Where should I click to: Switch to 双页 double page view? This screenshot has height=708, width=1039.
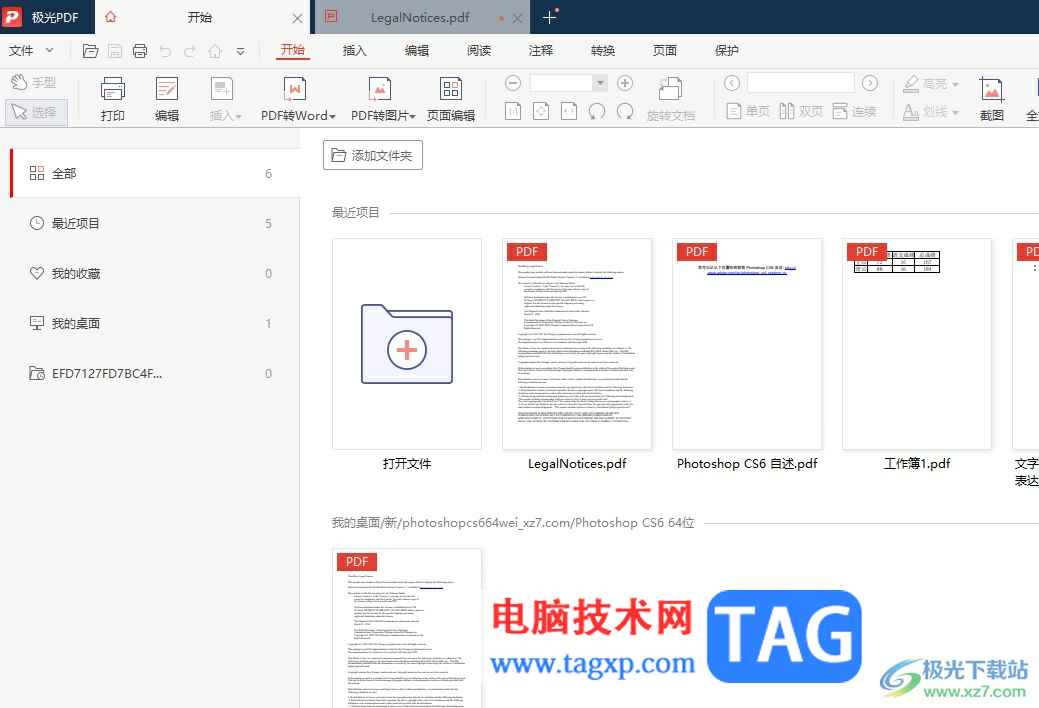[801, 111]
